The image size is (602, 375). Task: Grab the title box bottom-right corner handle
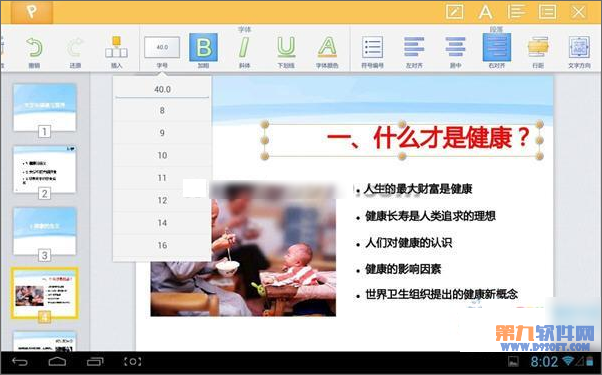pyautogui.click(x=539, y=156)
